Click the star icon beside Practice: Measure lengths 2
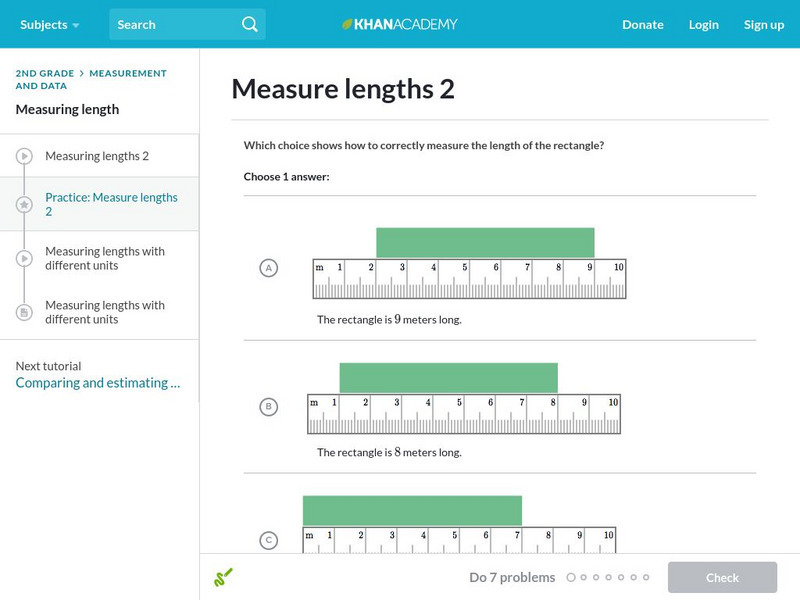800x600 pixels. point(24,205)
